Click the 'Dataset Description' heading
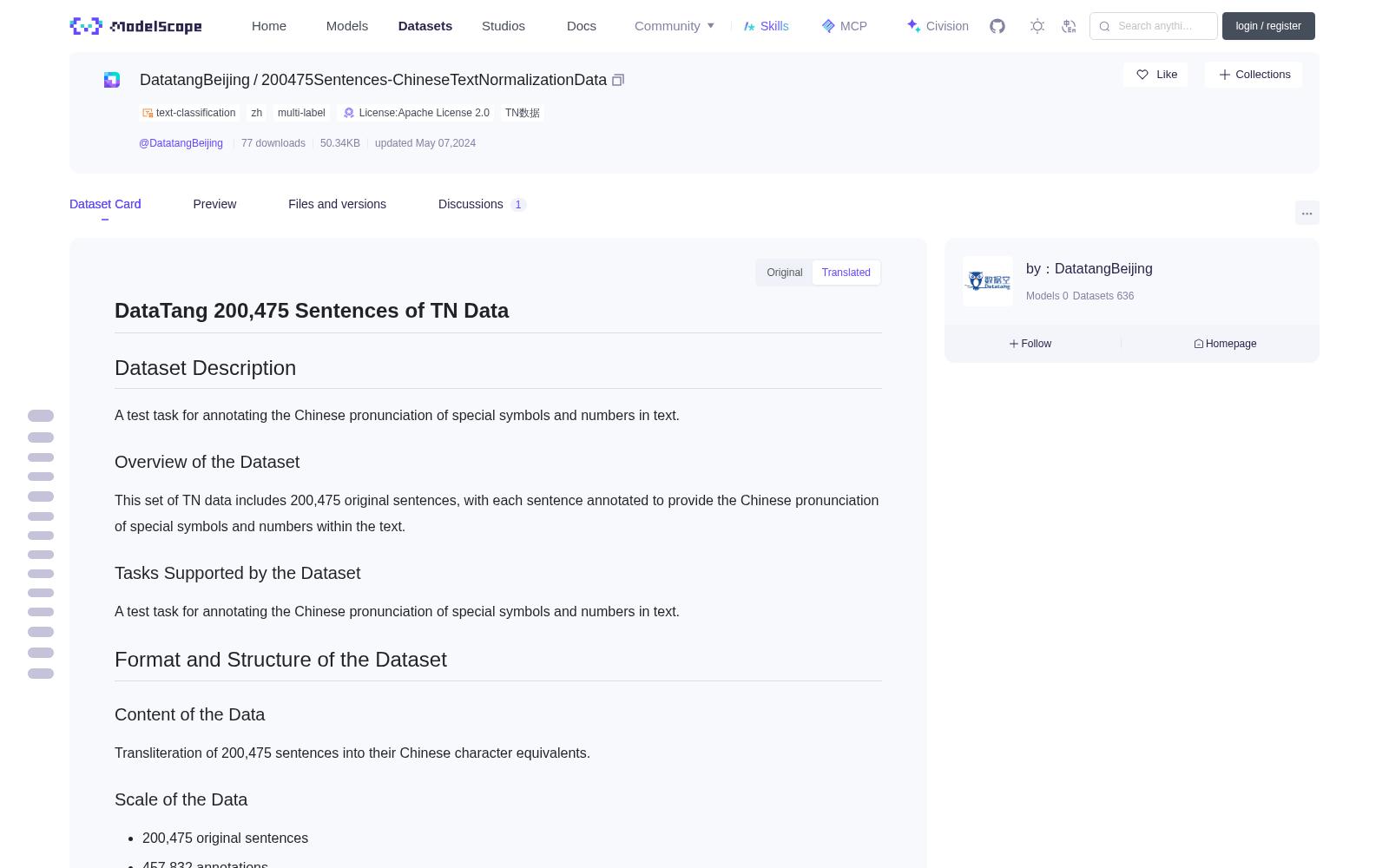The image size is (1389, 868). [205, 368]
